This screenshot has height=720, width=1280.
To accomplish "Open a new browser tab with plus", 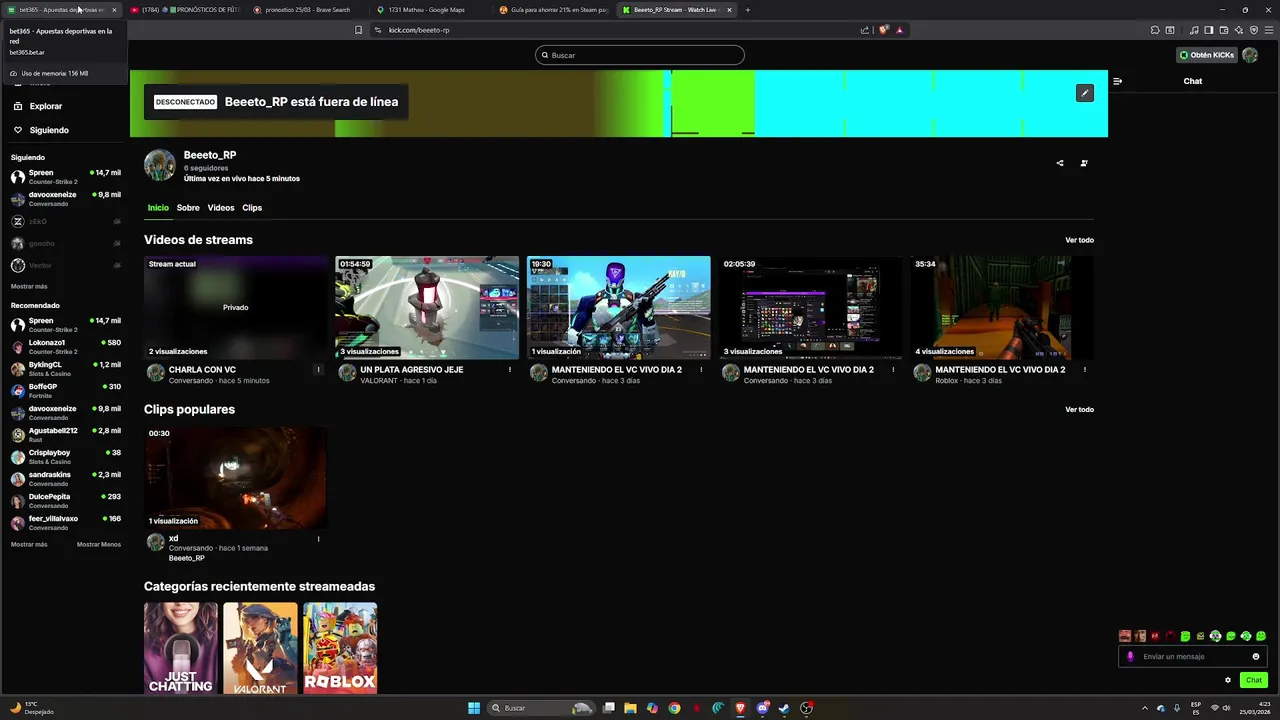I will click(x=748, y=10).
